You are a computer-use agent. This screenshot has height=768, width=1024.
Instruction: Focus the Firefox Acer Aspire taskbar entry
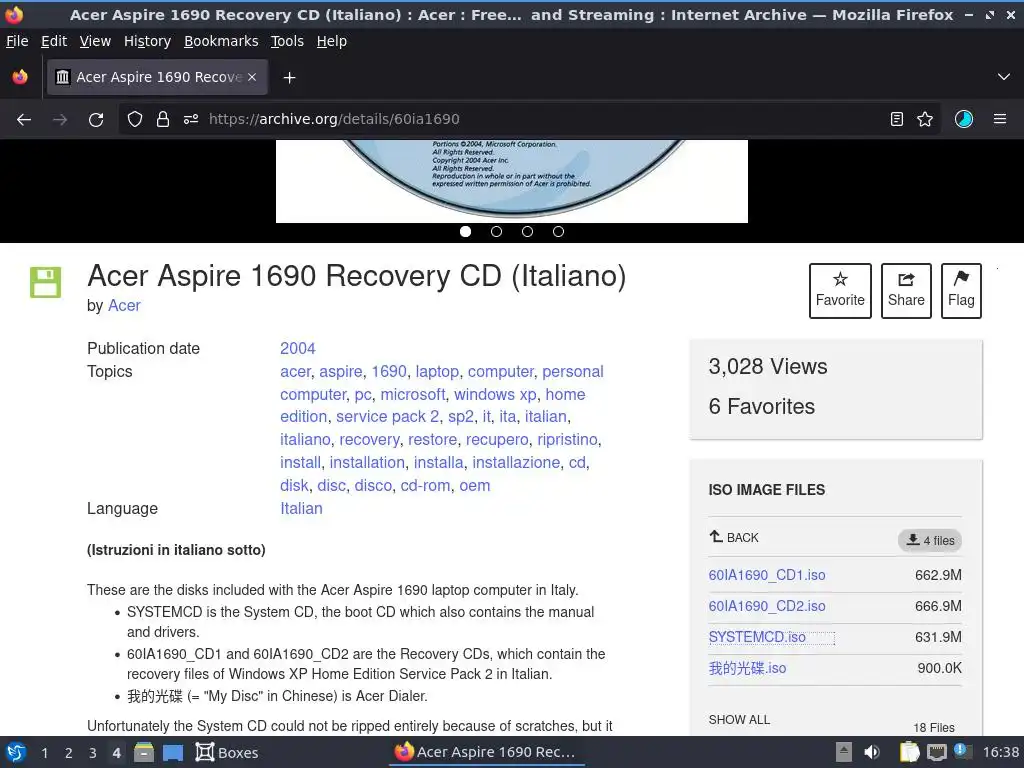point(485,752)
